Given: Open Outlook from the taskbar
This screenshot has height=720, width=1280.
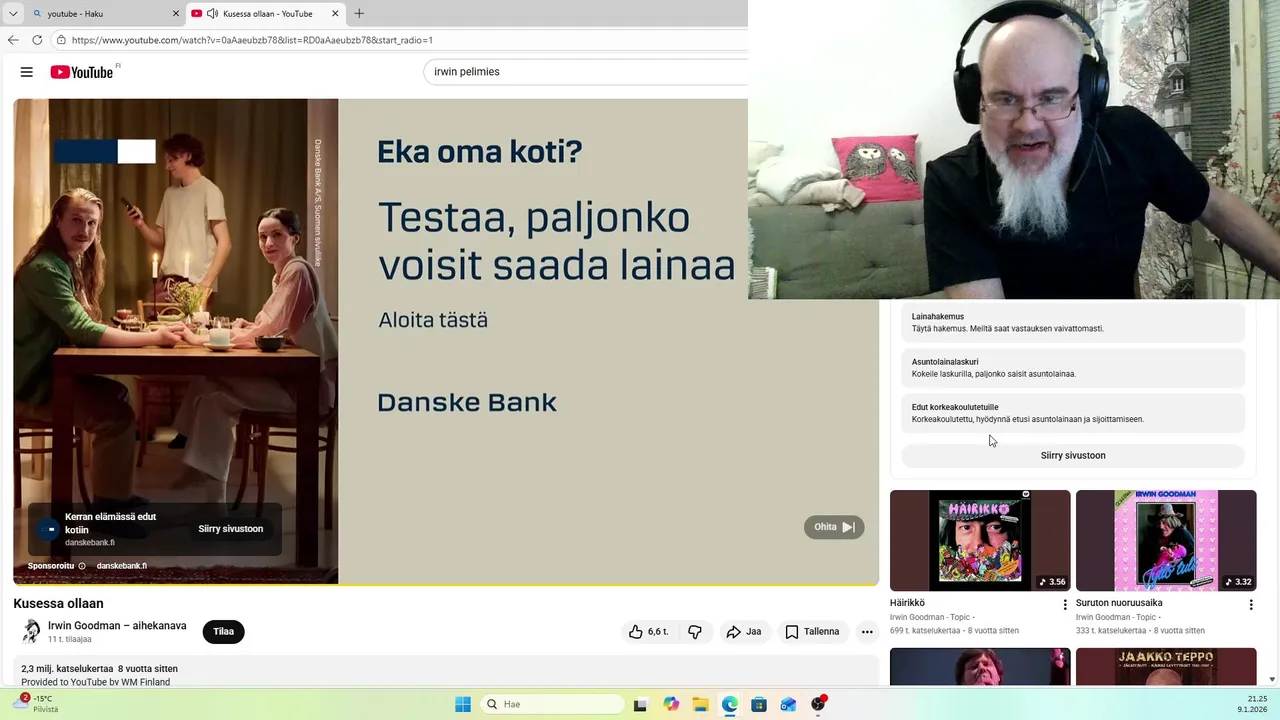Looking at the screenshot, I should tap(788, 704).
